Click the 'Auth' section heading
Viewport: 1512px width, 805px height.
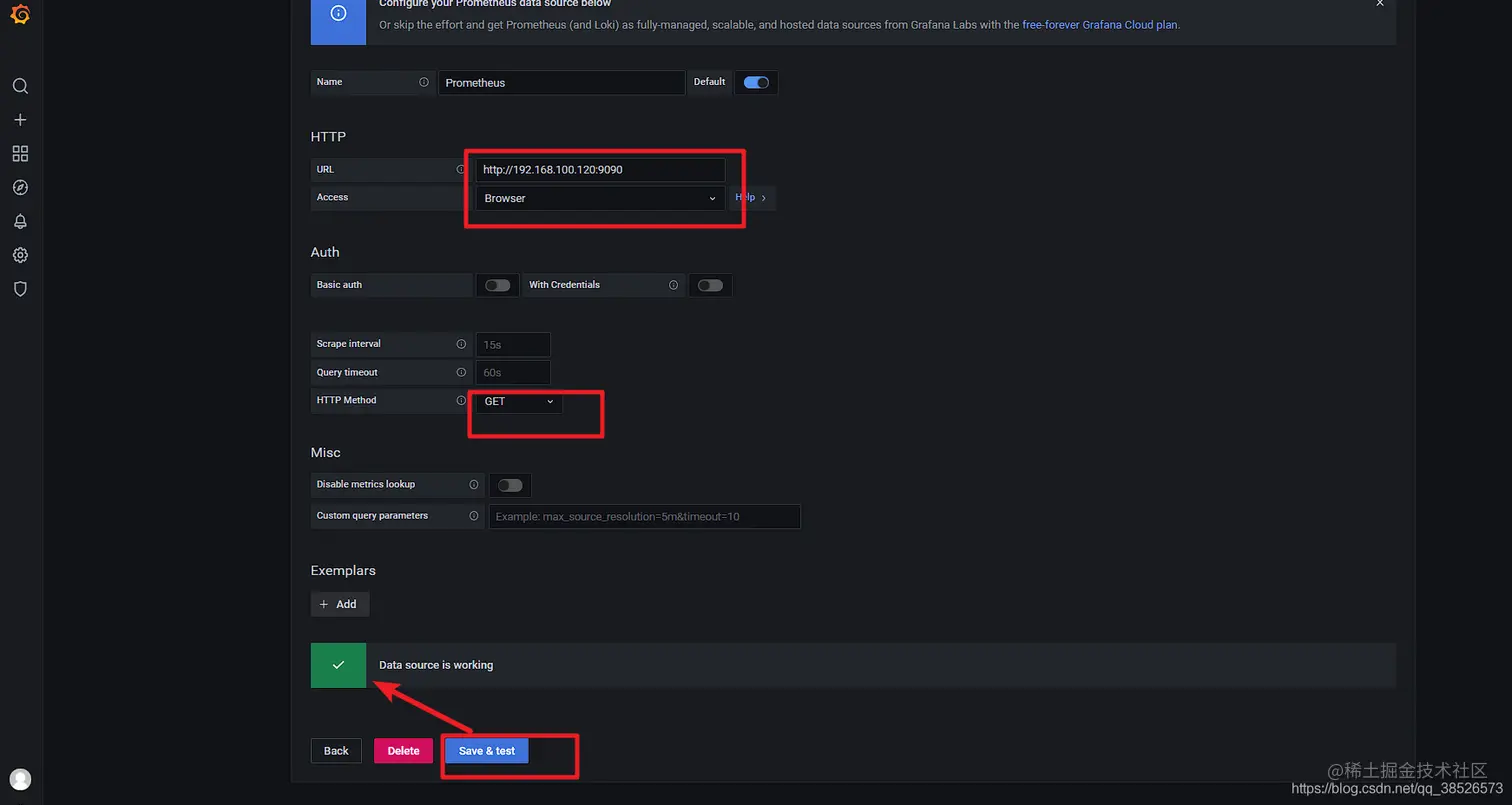pos(325,252)
